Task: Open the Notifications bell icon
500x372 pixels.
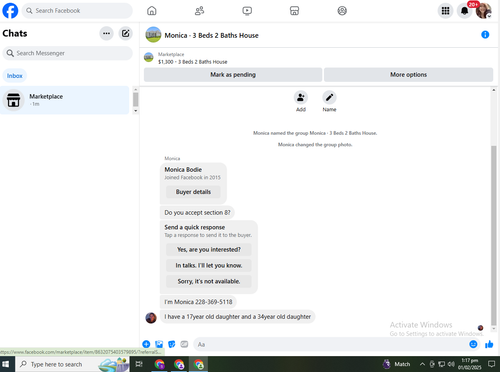Action: point(464,11)
